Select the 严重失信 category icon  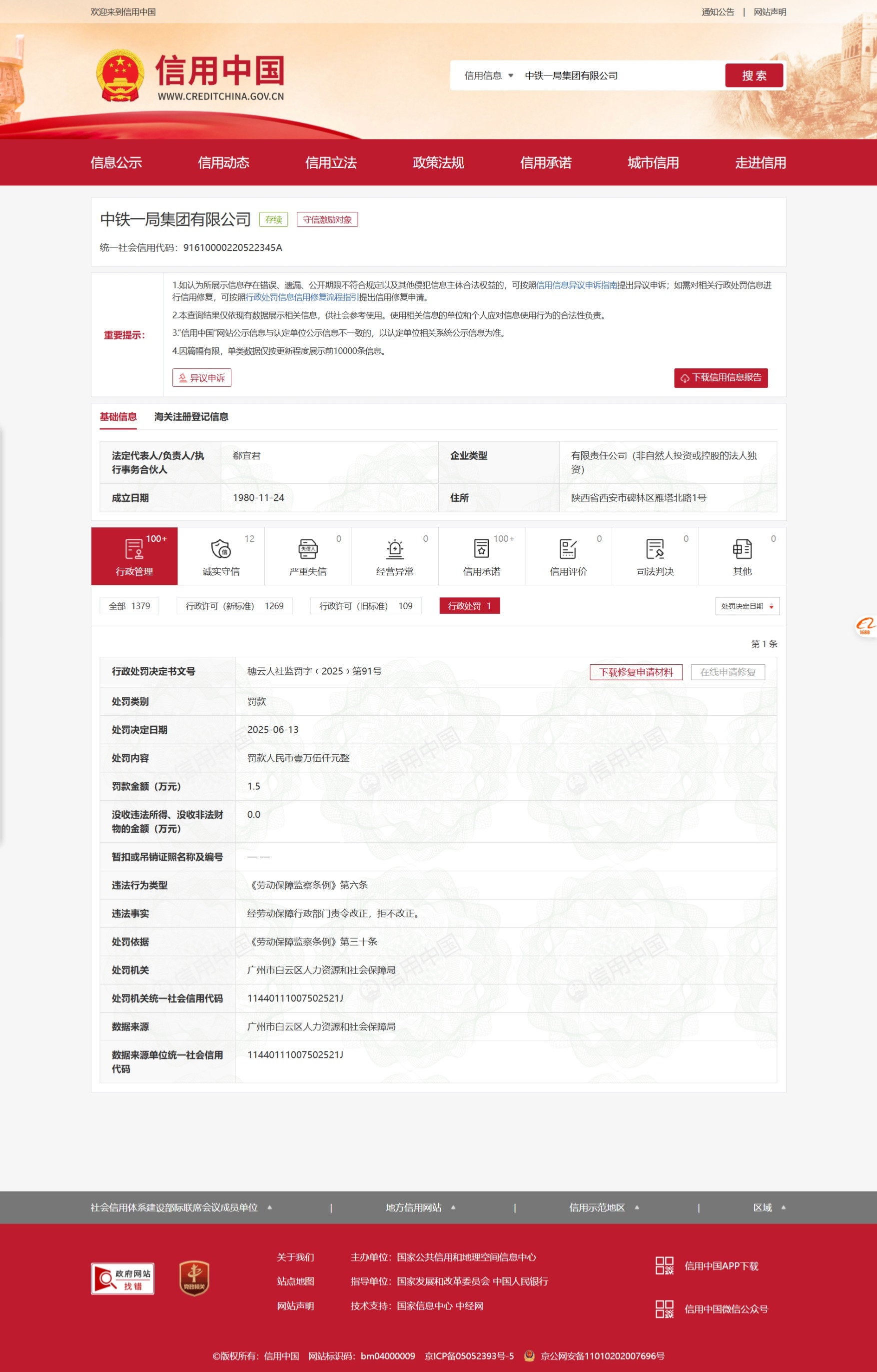307,549
